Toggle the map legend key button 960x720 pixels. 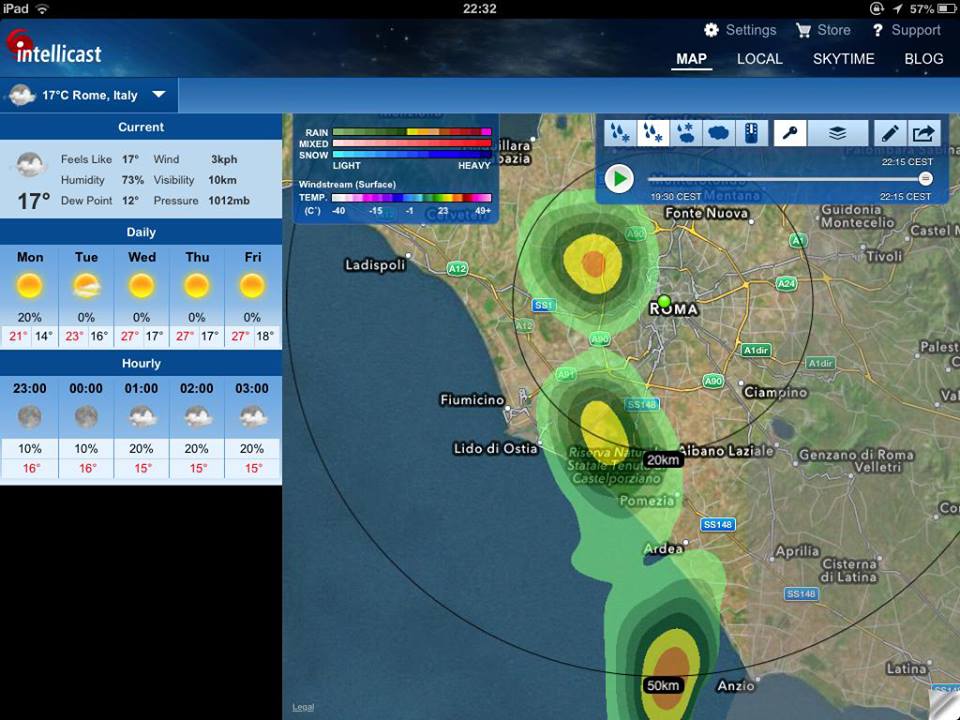click(x=790, y=133)
